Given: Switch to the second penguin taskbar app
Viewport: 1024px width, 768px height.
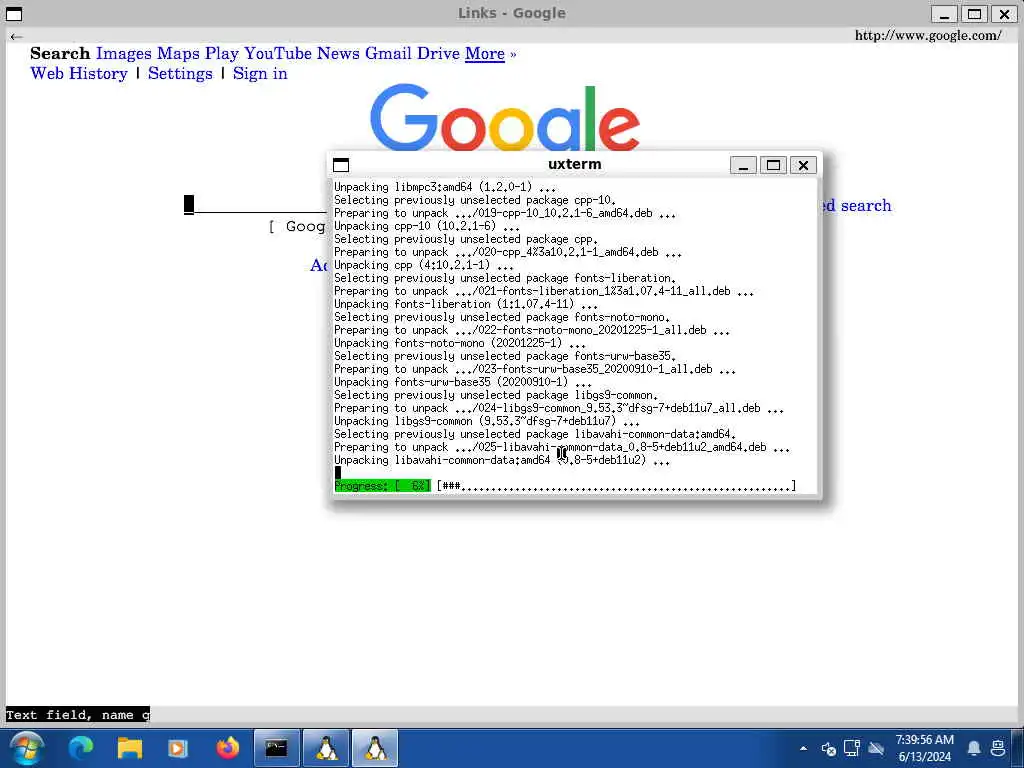Looking at the screenshot, I should pyautogui.click(x=376, y=748).
